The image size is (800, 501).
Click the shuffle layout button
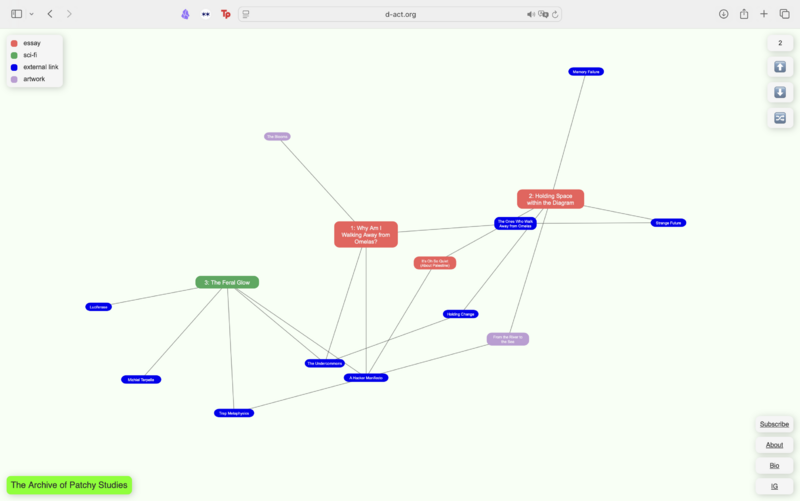point(780,118)
